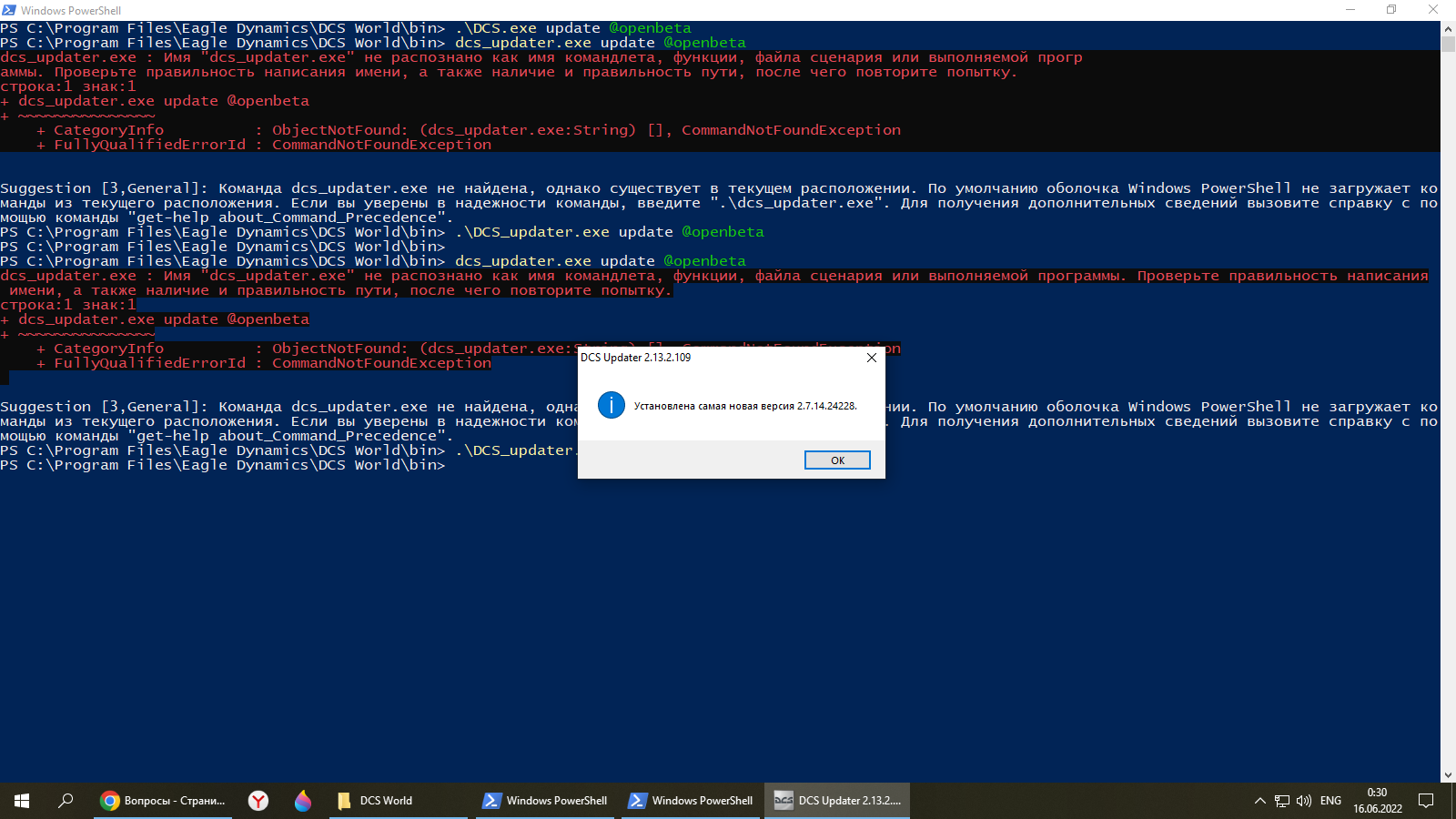Click the first 'CategoryInfo : ObjectNotFound' line
The height and width of the screenshot is (819, 1456).
[469, 130]
